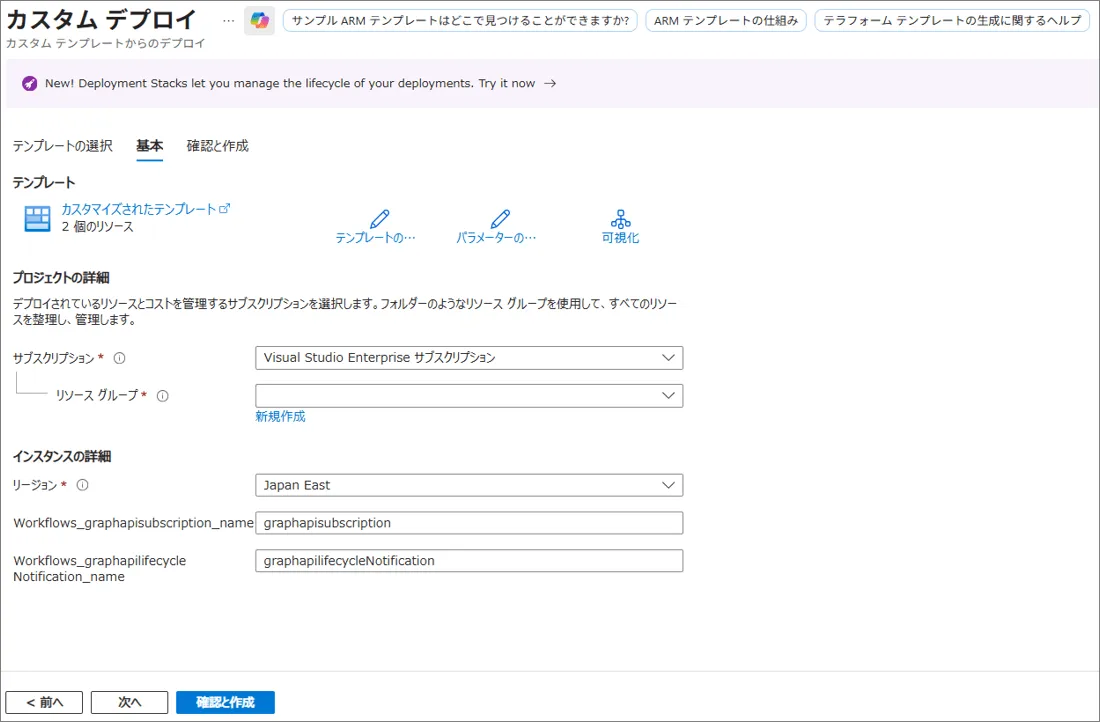Click the info icon beside リージョン
Viewport: 1100px width, 722px height.
83,485
